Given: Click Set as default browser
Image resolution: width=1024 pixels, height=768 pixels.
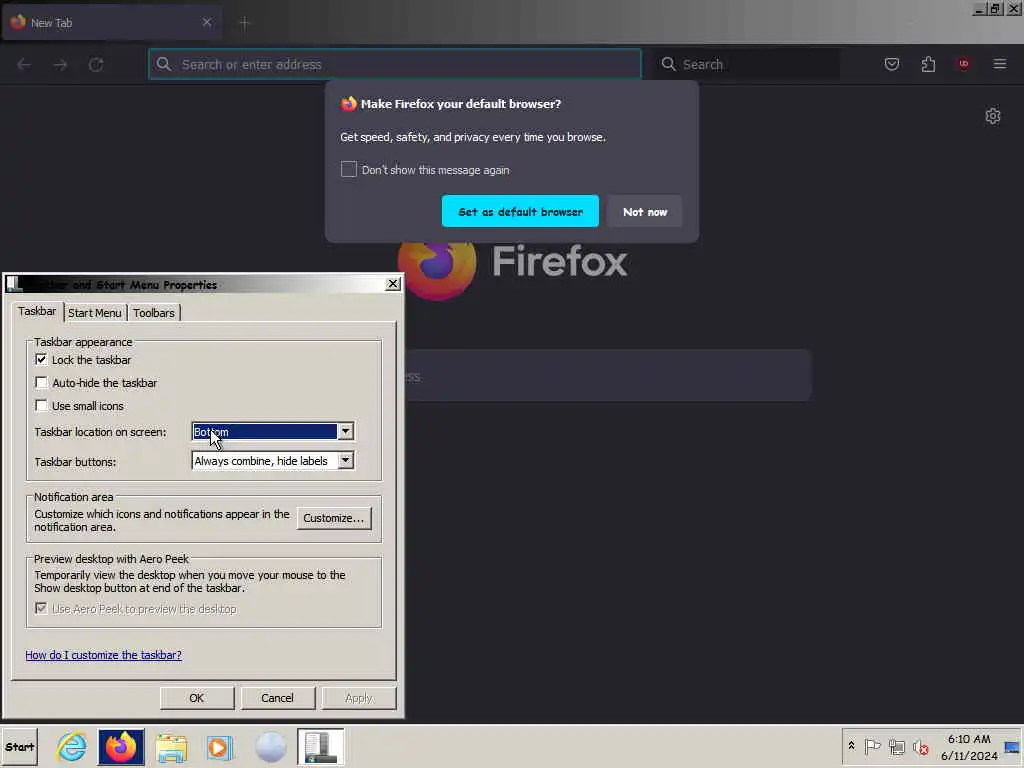Looking at the screenshot, I should [520, 212].
